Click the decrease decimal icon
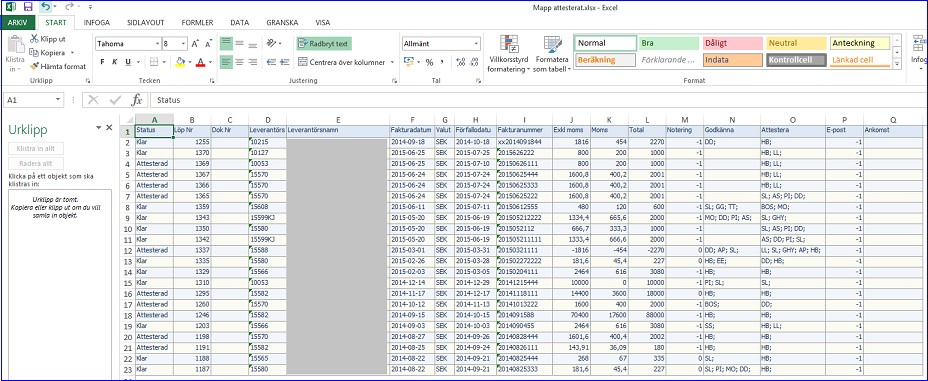 click(x=473, y=62)
